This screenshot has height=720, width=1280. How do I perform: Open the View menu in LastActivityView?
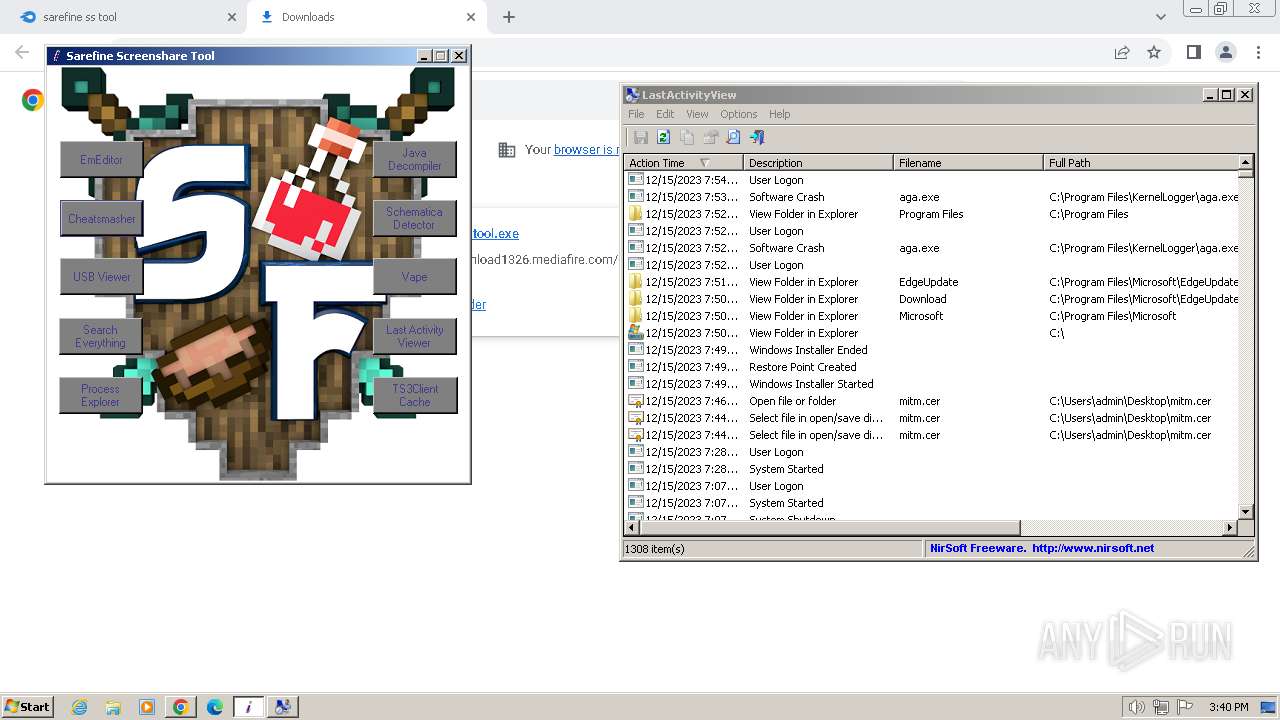697,114
